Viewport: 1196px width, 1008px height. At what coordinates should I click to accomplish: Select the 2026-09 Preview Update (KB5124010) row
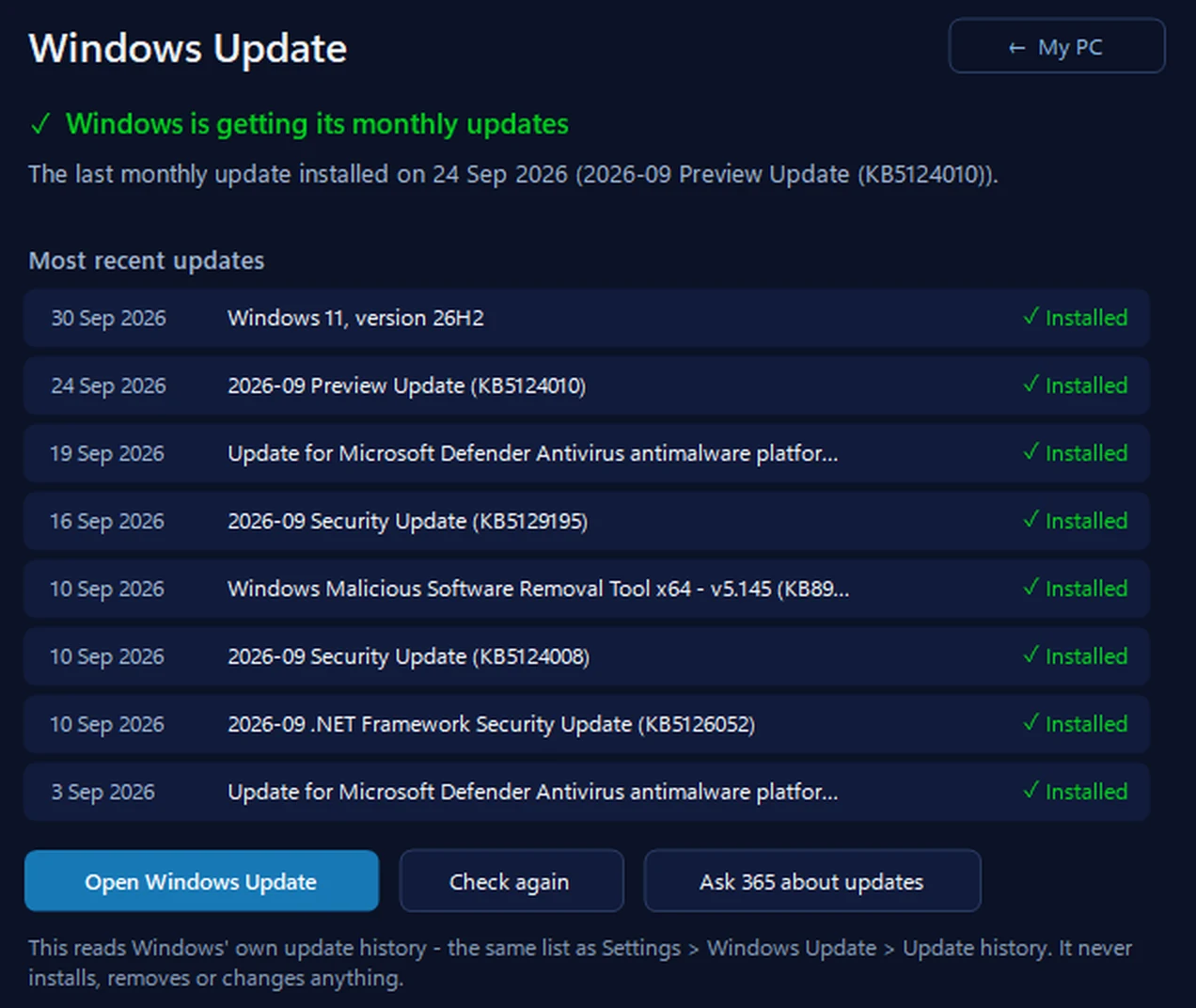click(x=587, y=386)
